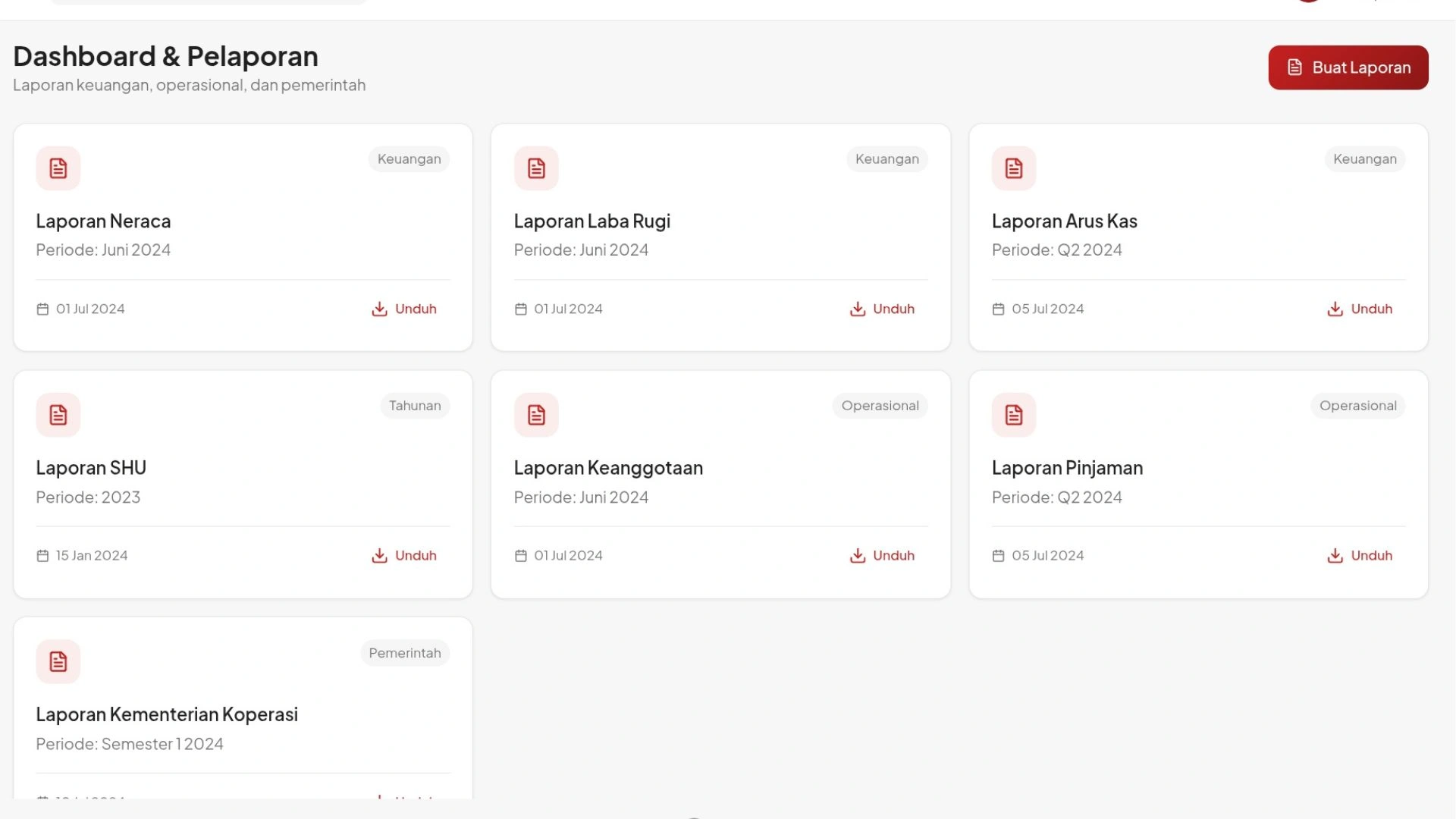Download the Laporan Neraca report via Unduh

[404, 309]
